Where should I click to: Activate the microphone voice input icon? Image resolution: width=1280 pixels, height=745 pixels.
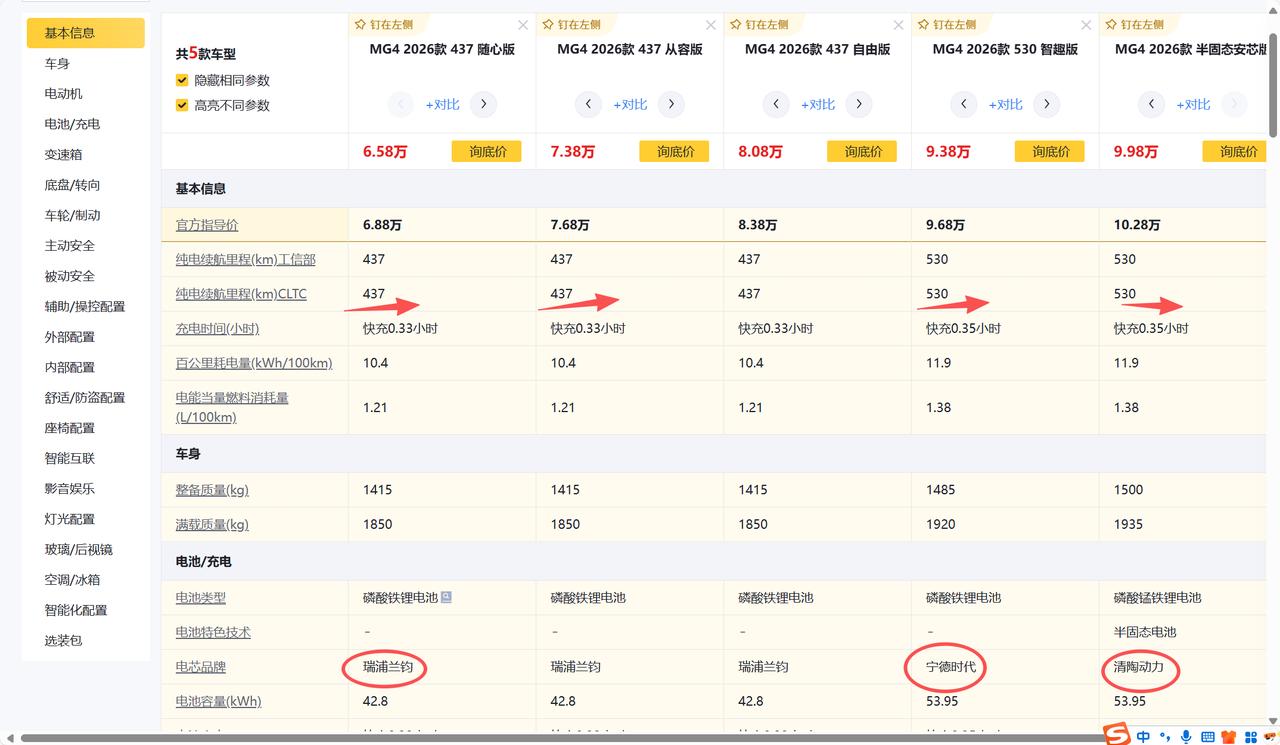pos(1186,737)
